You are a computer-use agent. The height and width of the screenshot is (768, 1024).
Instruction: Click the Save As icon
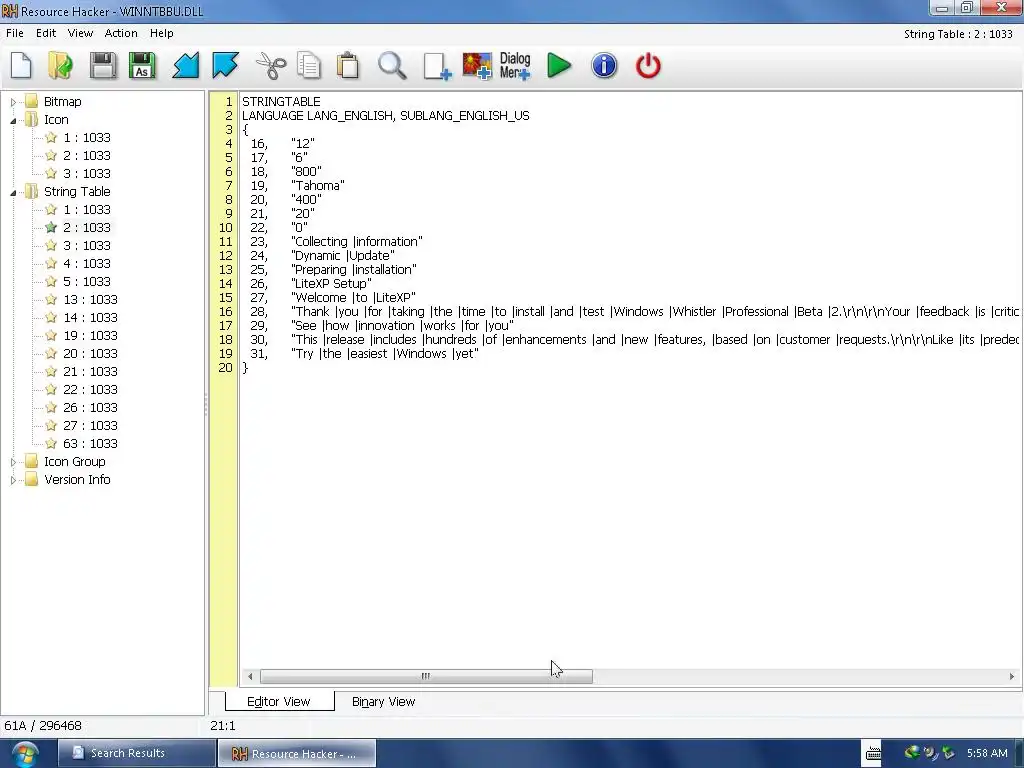[142, 66]
